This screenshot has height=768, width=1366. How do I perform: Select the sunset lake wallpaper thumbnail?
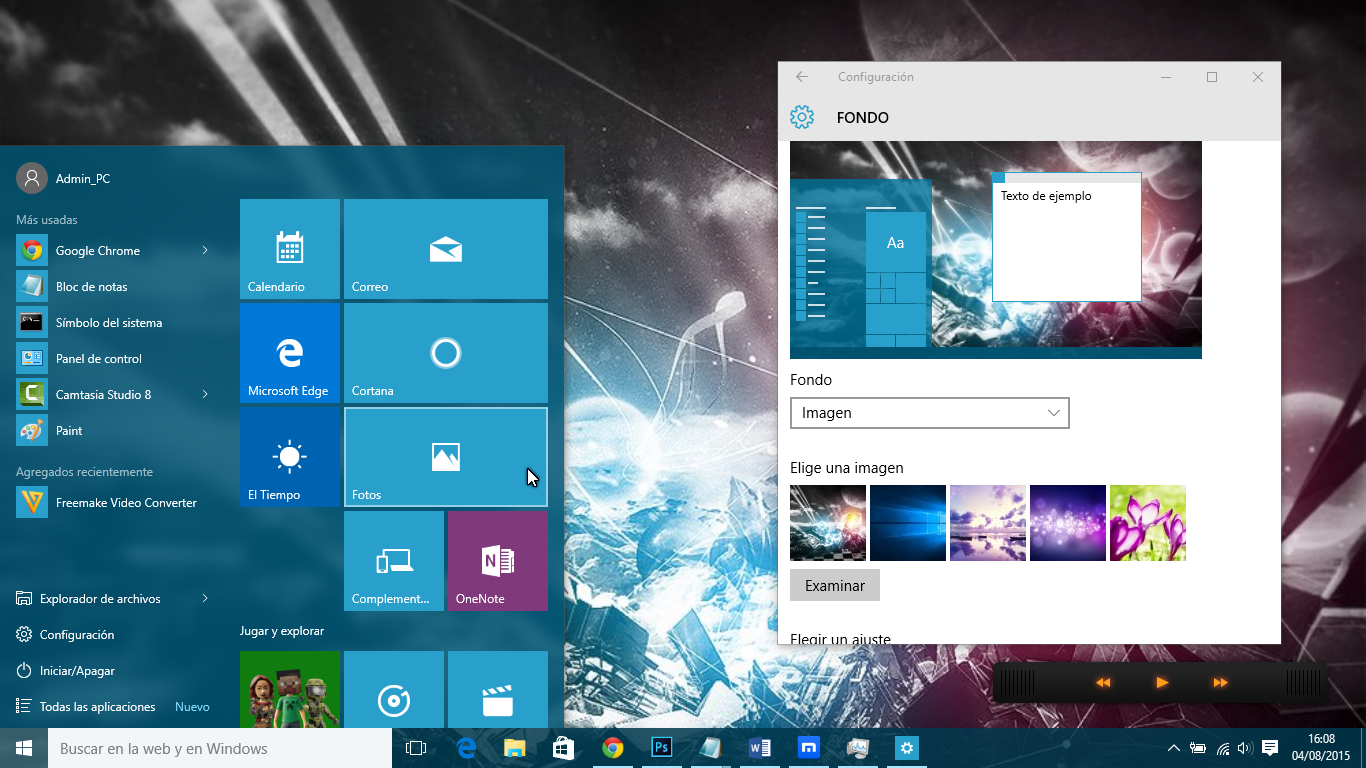point(987,522)
